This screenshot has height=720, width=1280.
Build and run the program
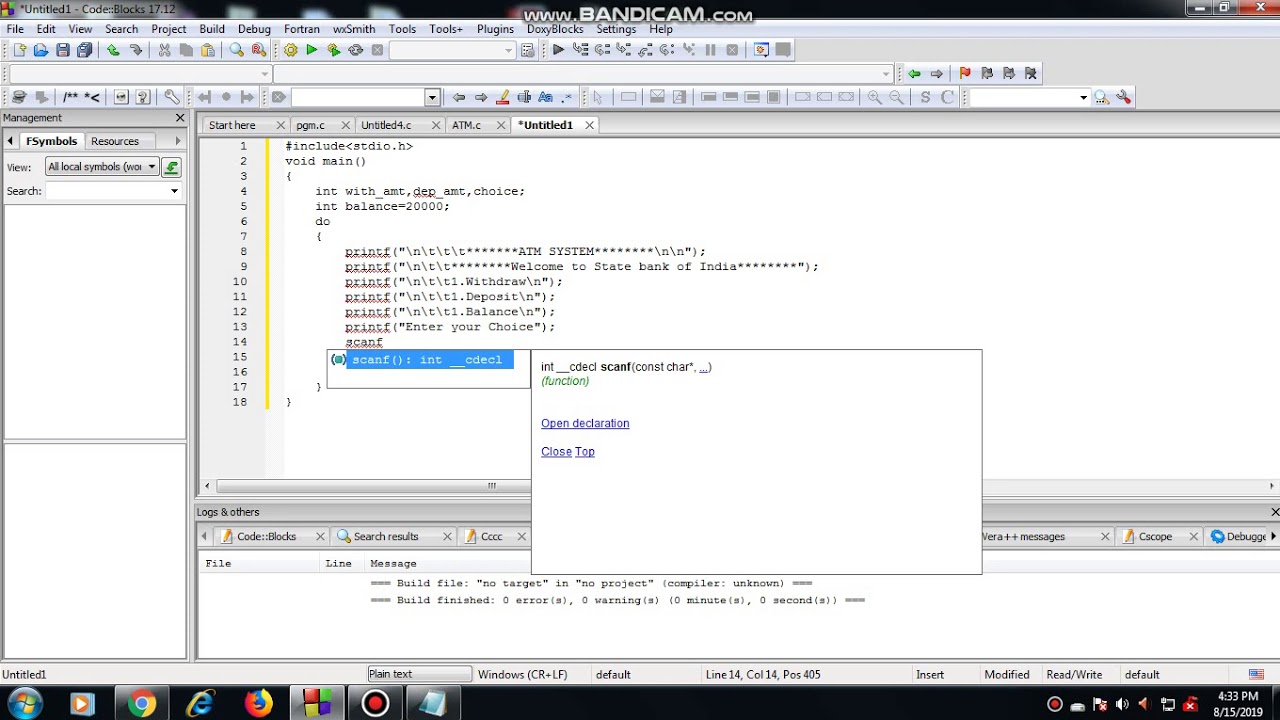(334, 50)
